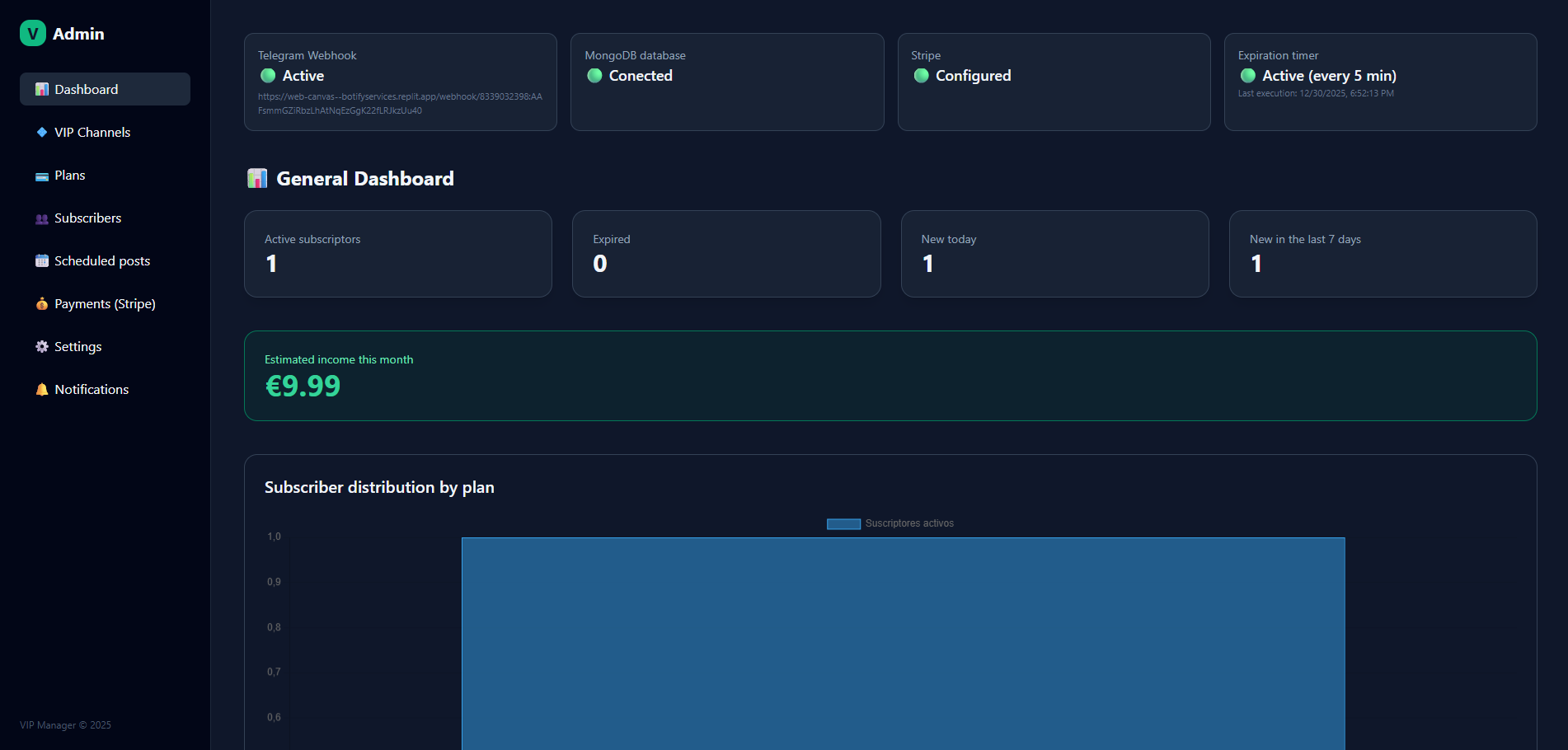Click the people icon beside Subscribers
Image resolution: width=1568 pixels, height=750 pixels.
point(41,218)
